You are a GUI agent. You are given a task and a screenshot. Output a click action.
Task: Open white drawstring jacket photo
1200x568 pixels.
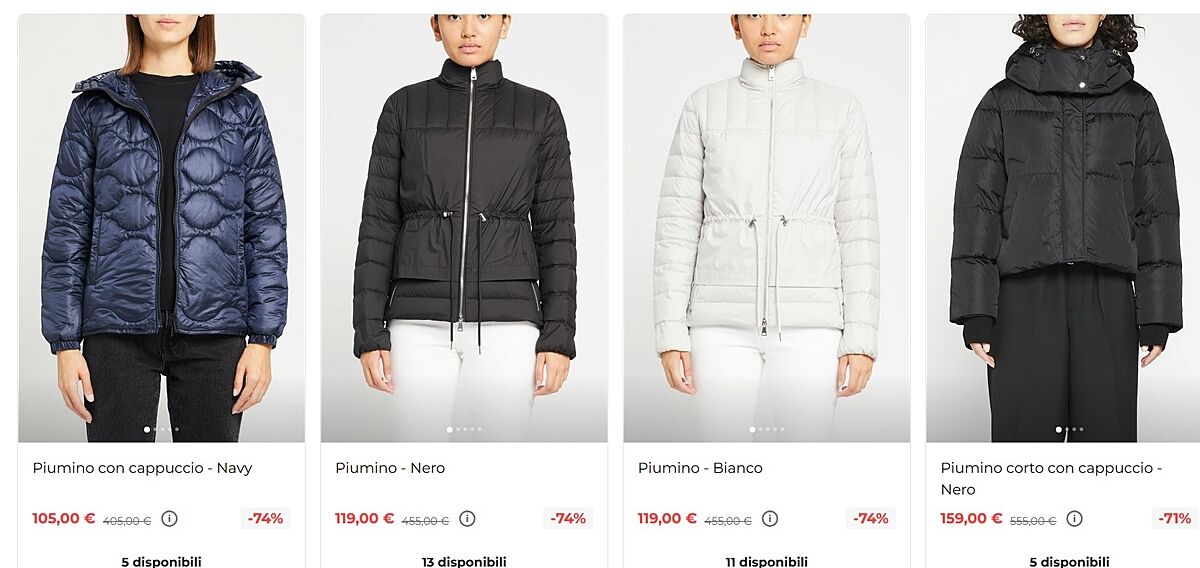coord(767,228)
